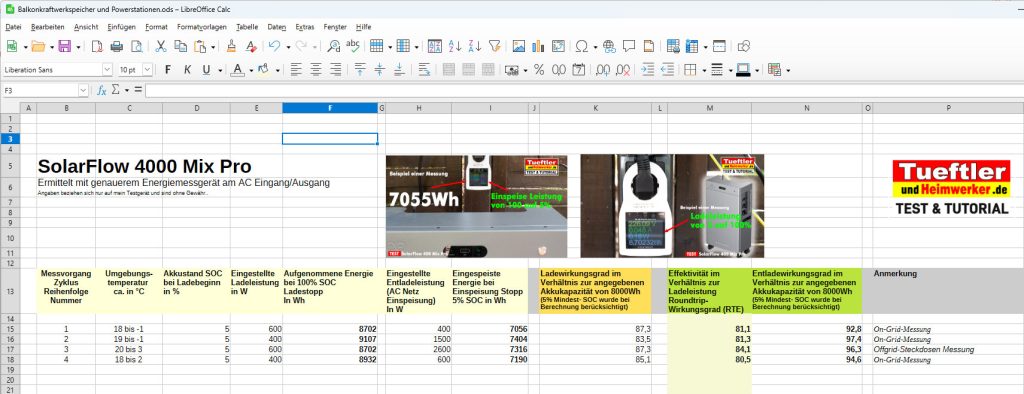Click the Headers and Footers icon
Screen dimensions: 1024x394
pyautogui.click(x=648, y=46)
